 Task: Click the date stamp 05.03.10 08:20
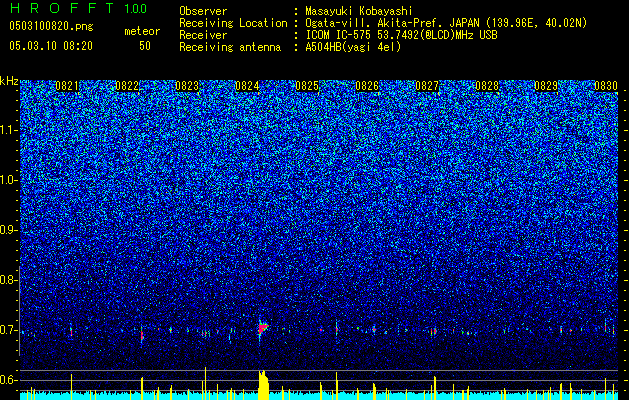point(51,46)
